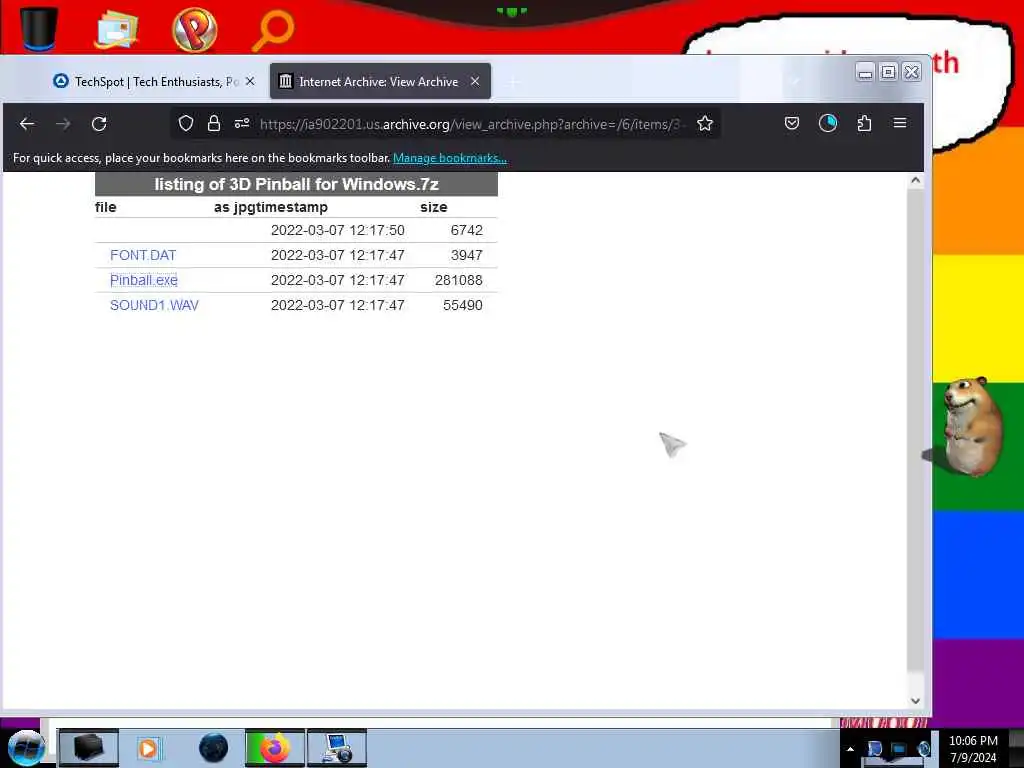Open the Manage bookmarks link
Viewport: 1024px width, 768px height.
click(x=450, y=158)
